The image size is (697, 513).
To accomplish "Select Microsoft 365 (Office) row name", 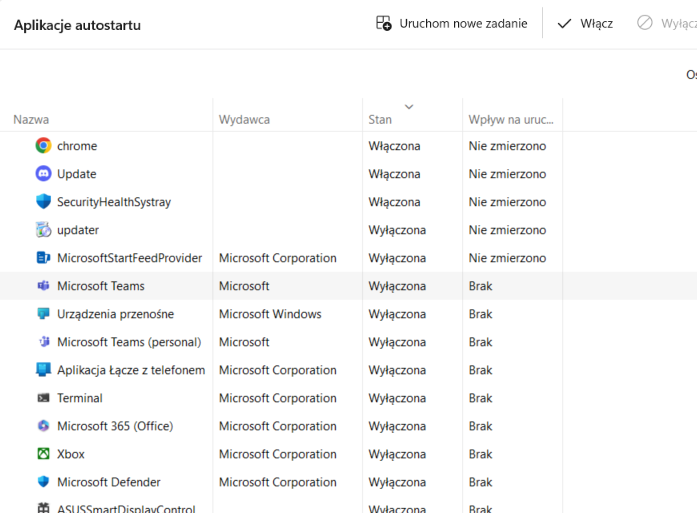I will coord(115,426).
